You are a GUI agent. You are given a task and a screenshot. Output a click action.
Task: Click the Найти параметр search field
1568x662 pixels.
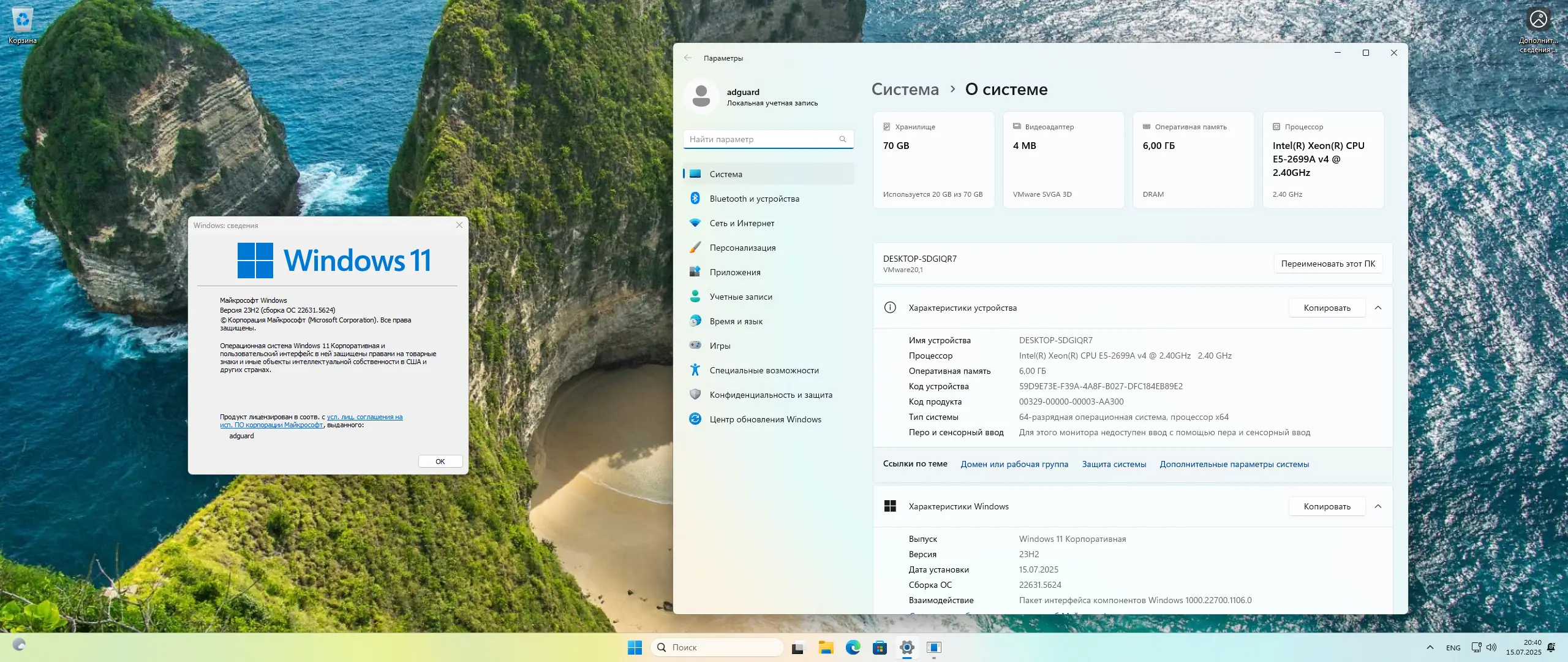(x=763, y=139)
